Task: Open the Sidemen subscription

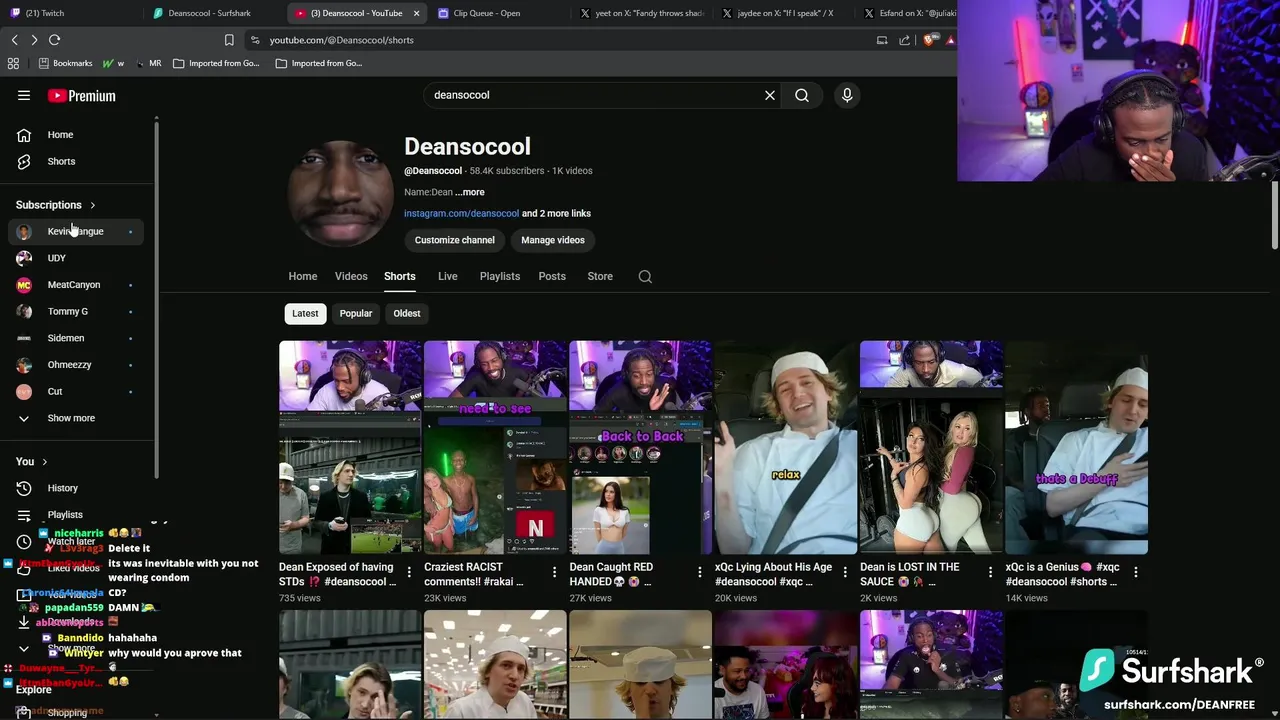Action: point(75,338)
